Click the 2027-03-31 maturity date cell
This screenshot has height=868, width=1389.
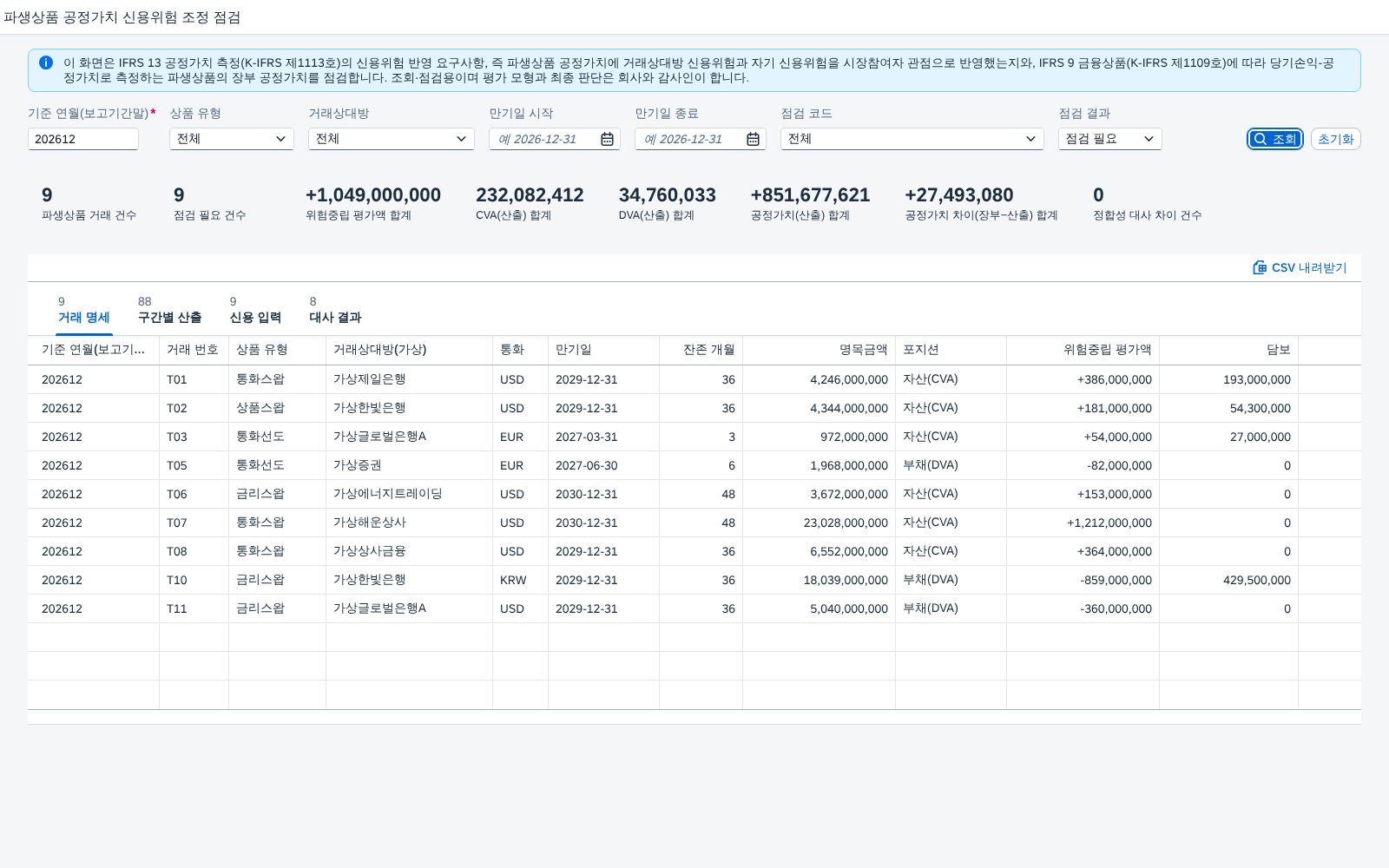point(603,437)
